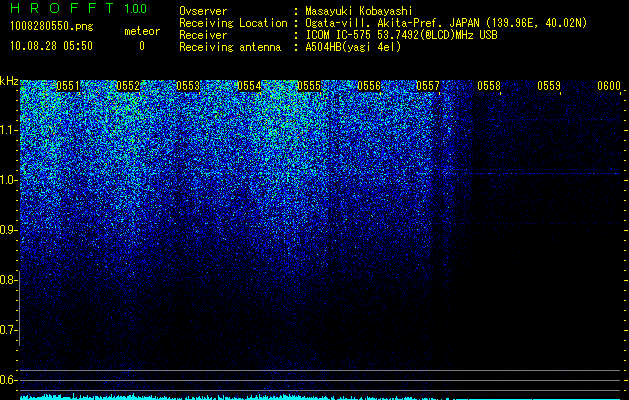This screenshot has width=629, height=400.
Task: Click the HROFFT program title text
Action: (x=62, y=8)
